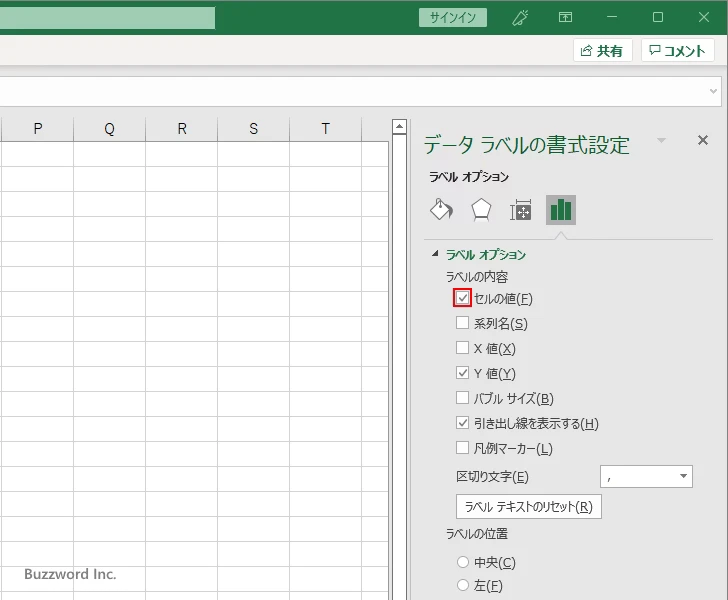
Task: Close the データ ラベルの書式設定 pane
Action: pos(703,140)
